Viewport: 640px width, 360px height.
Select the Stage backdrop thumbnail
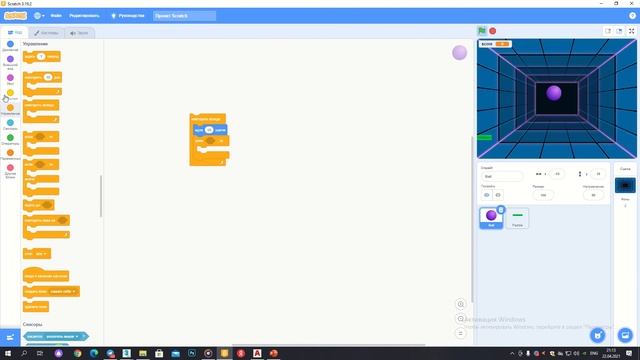pos(625,185)
